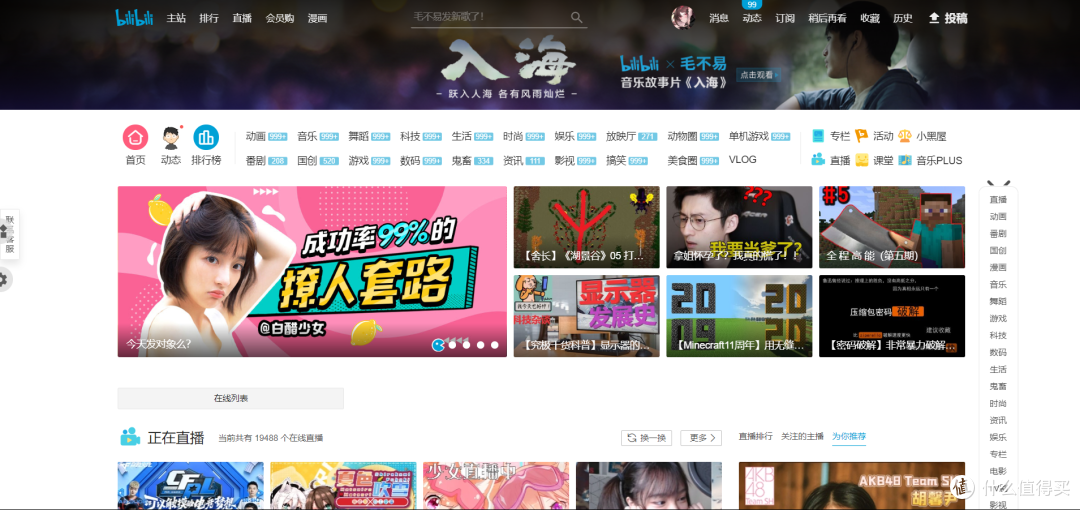Click the 小黑屋 scales icon
Viewport: 1080px width, 510px height.
point(904,136)
